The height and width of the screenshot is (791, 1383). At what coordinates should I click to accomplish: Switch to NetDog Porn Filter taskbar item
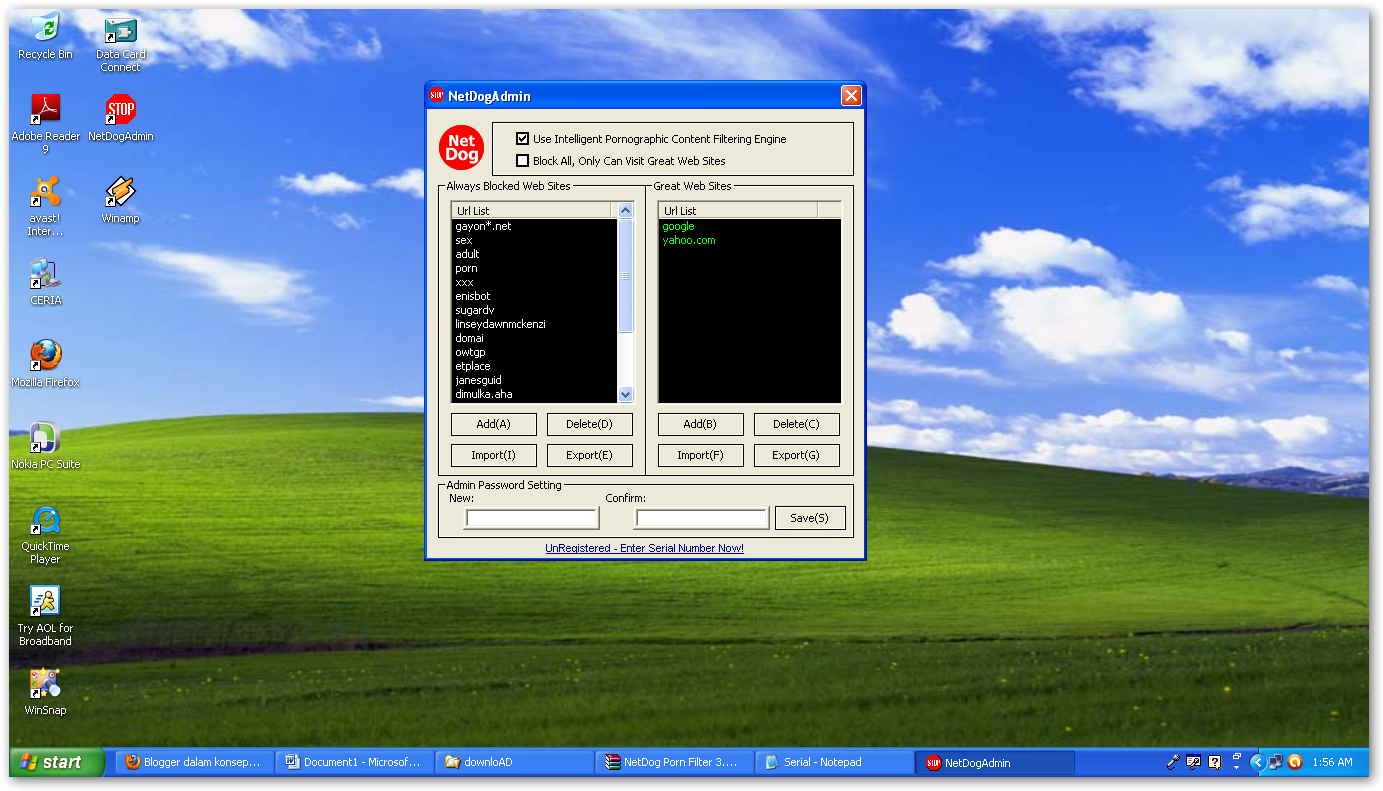click(x=674, y=762)
